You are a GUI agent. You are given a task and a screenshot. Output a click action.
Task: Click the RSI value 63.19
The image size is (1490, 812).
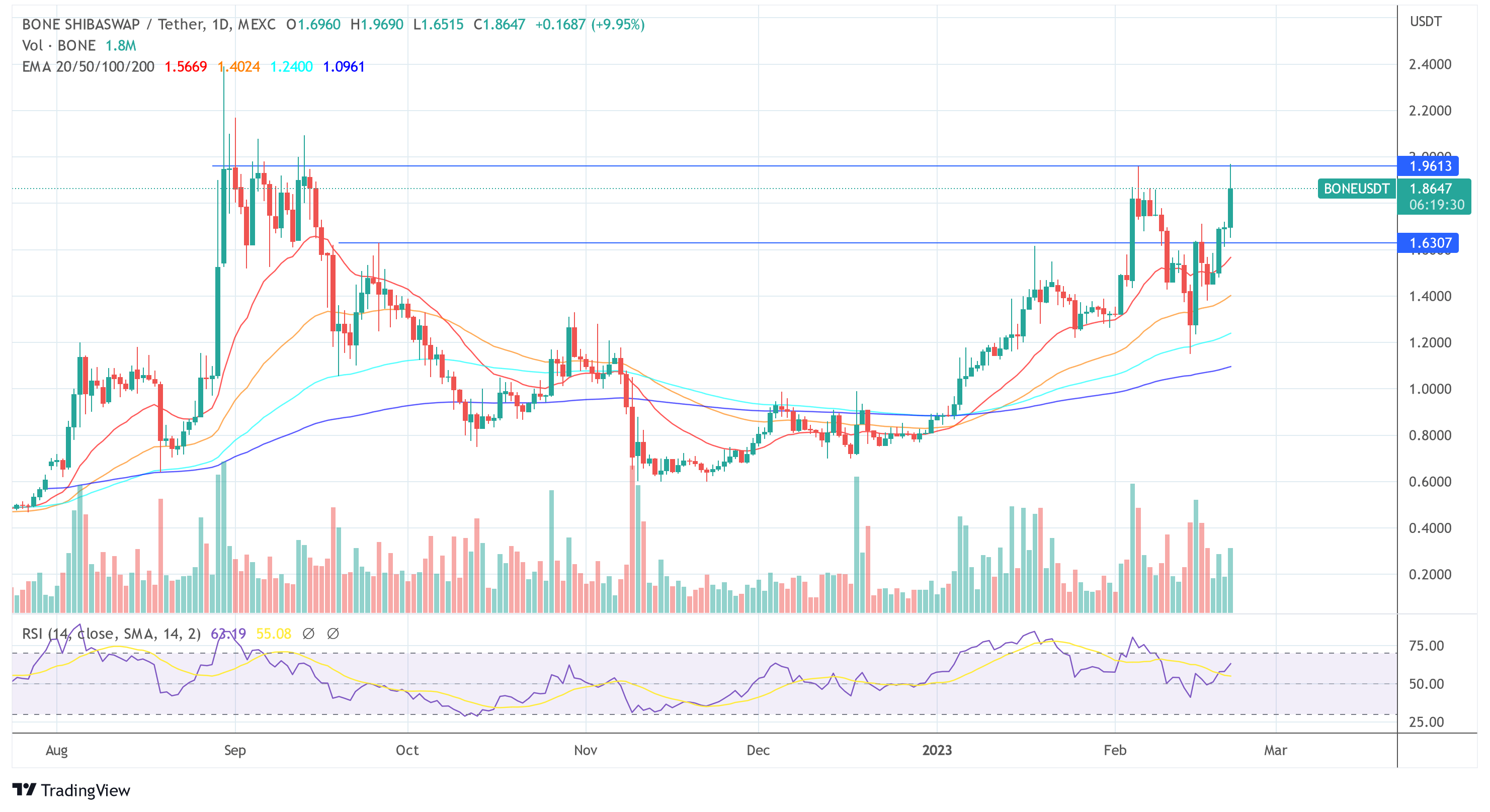228,634
